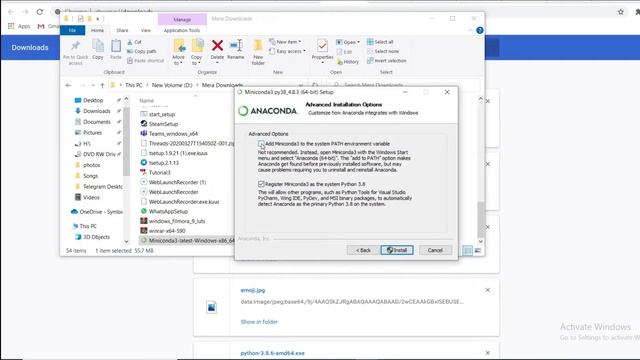Expand the Open dropdown in ribbon
The image size is (640, 360).
(348, 42)
